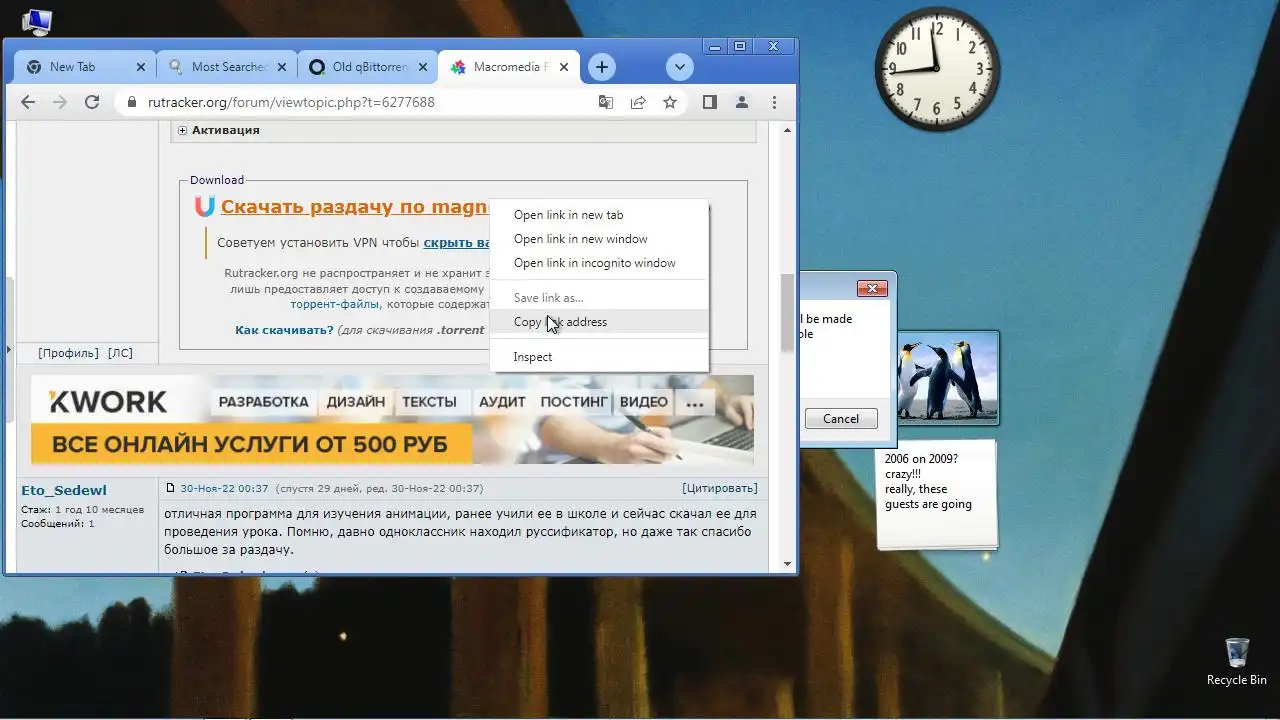Click the browser Forward arrow

pos(60,102)
